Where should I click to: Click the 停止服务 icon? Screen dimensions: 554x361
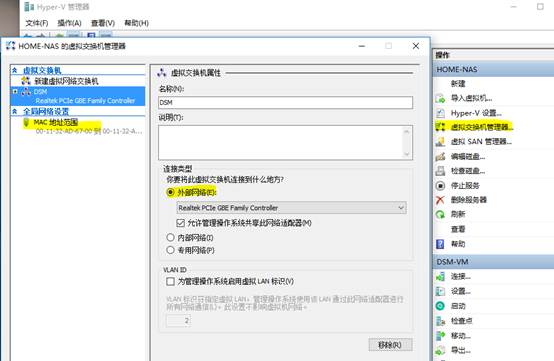(x=440, y=185)
